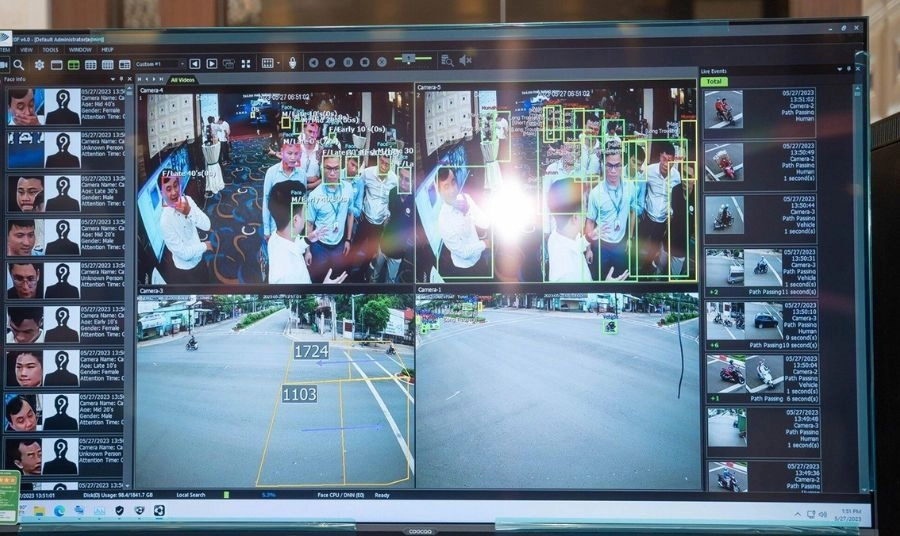
Task: Click the Local Search status bar entry
Action: pyautogui.click(x=191, y=495)
